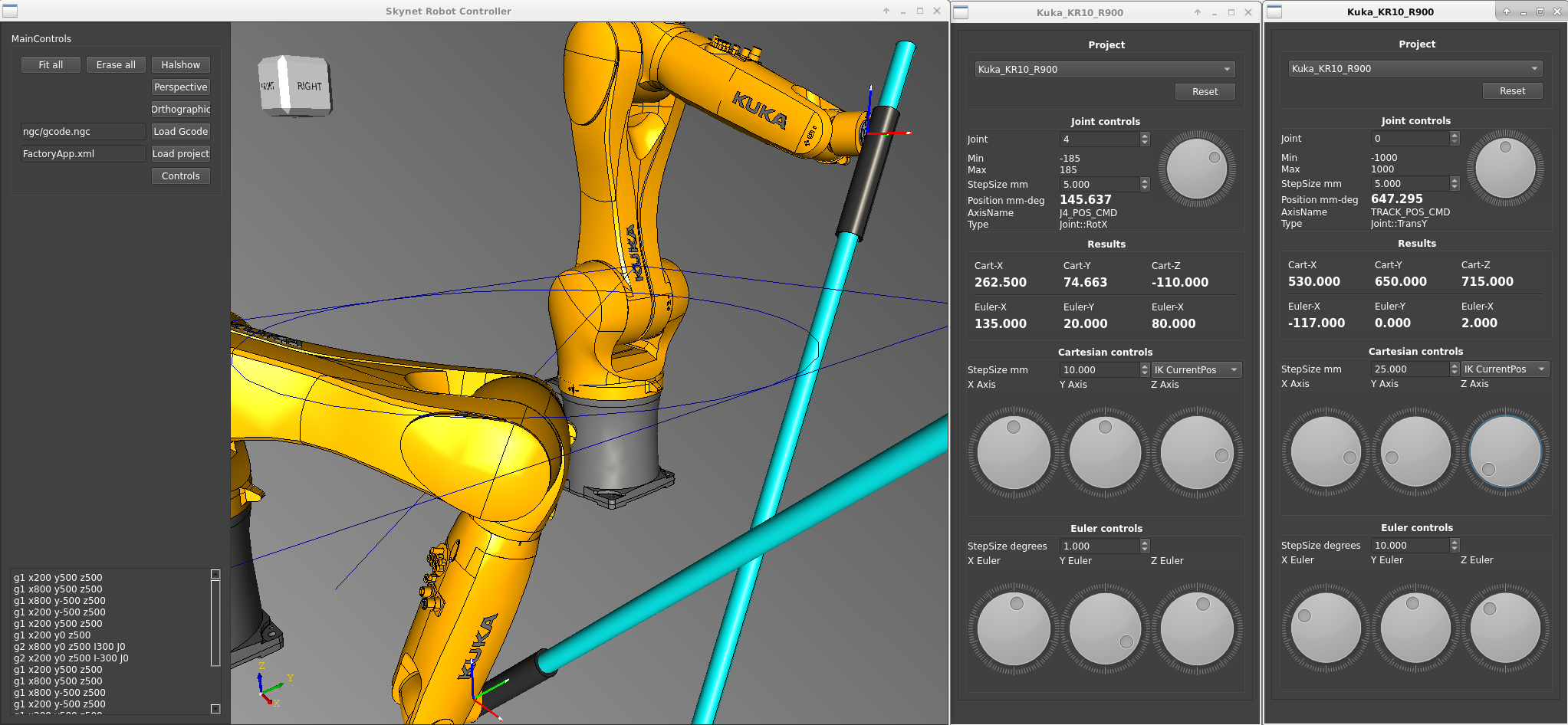The width and height of the screenshot is (1568, 725).
Task: Click Joint spinbox showing 0 in right window
Action: click(x=1415, y=139)
